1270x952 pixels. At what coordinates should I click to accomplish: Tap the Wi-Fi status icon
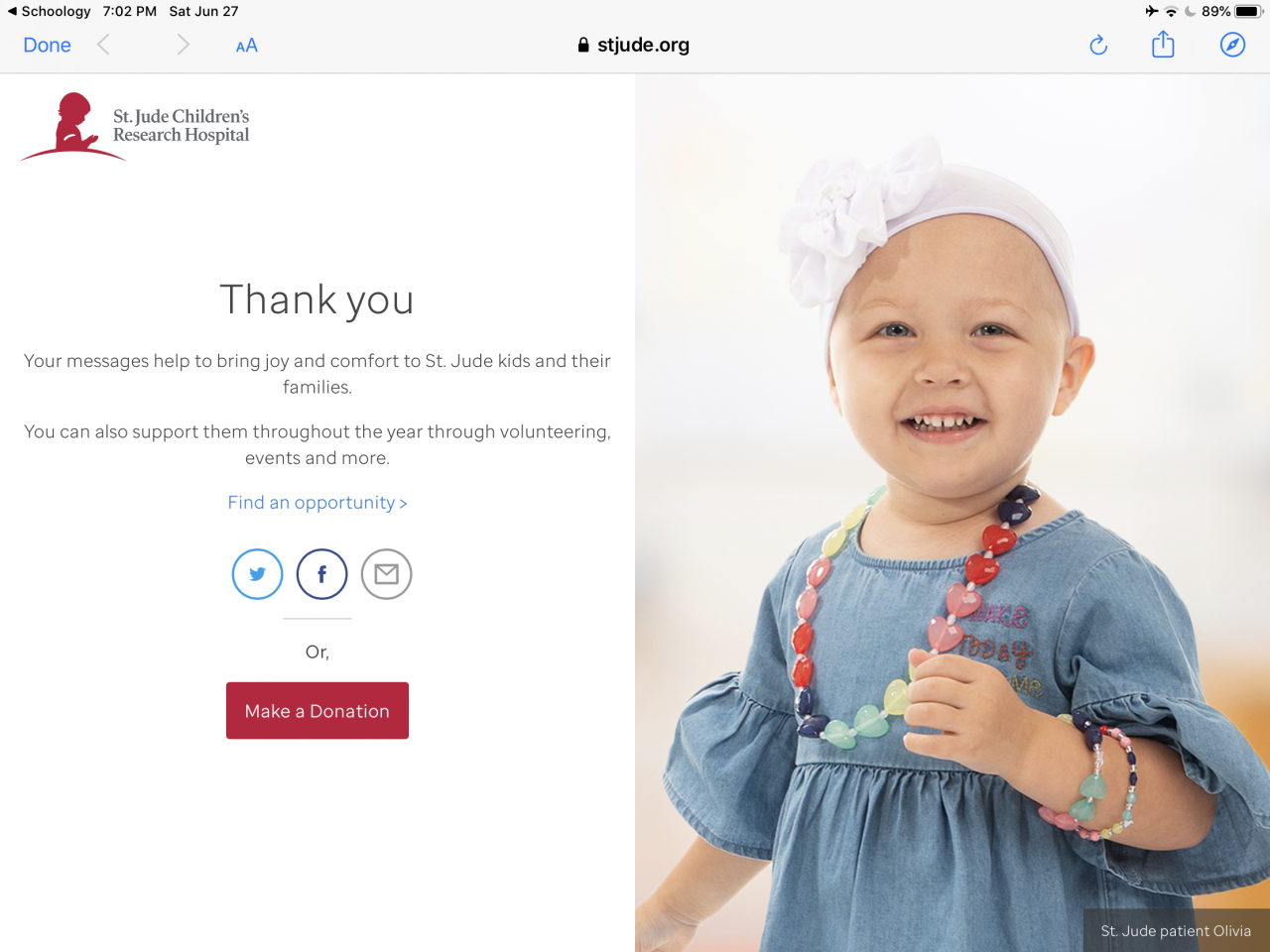1171,11
